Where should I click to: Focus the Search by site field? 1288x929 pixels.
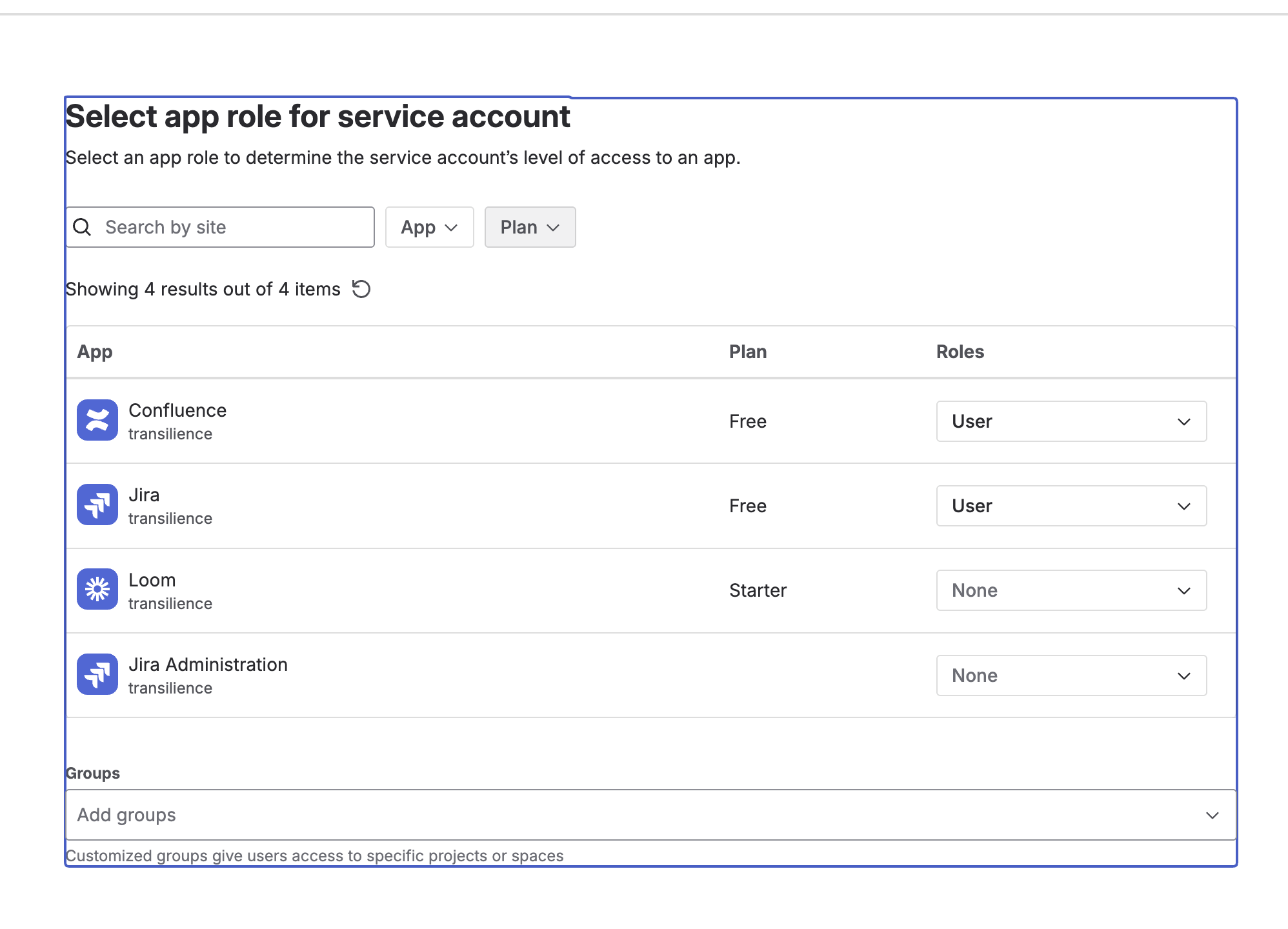(x=232, y=227)
